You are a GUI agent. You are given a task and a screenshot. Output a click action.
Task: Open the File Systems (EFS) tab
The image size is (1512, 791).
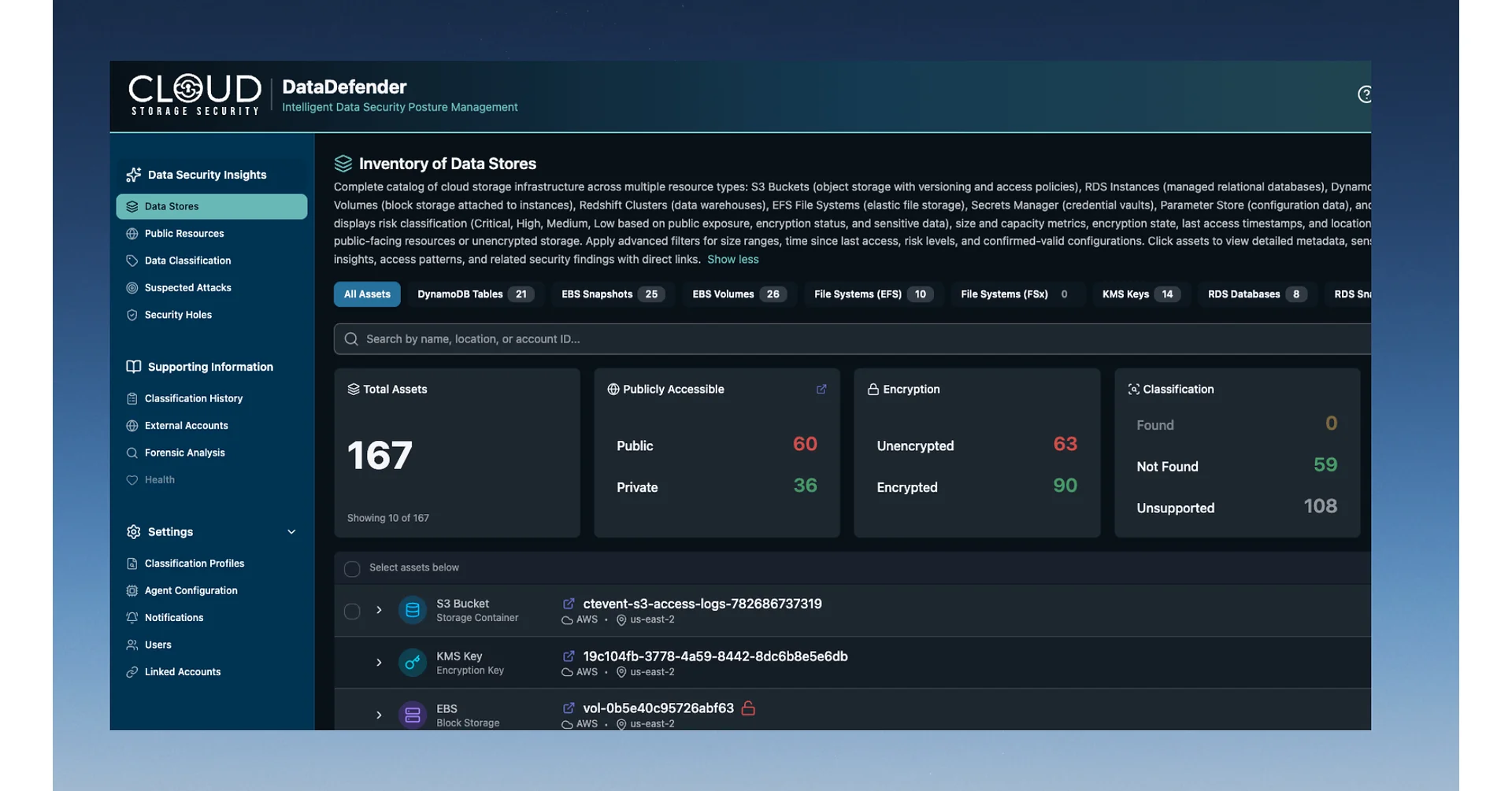pos(873,294)
